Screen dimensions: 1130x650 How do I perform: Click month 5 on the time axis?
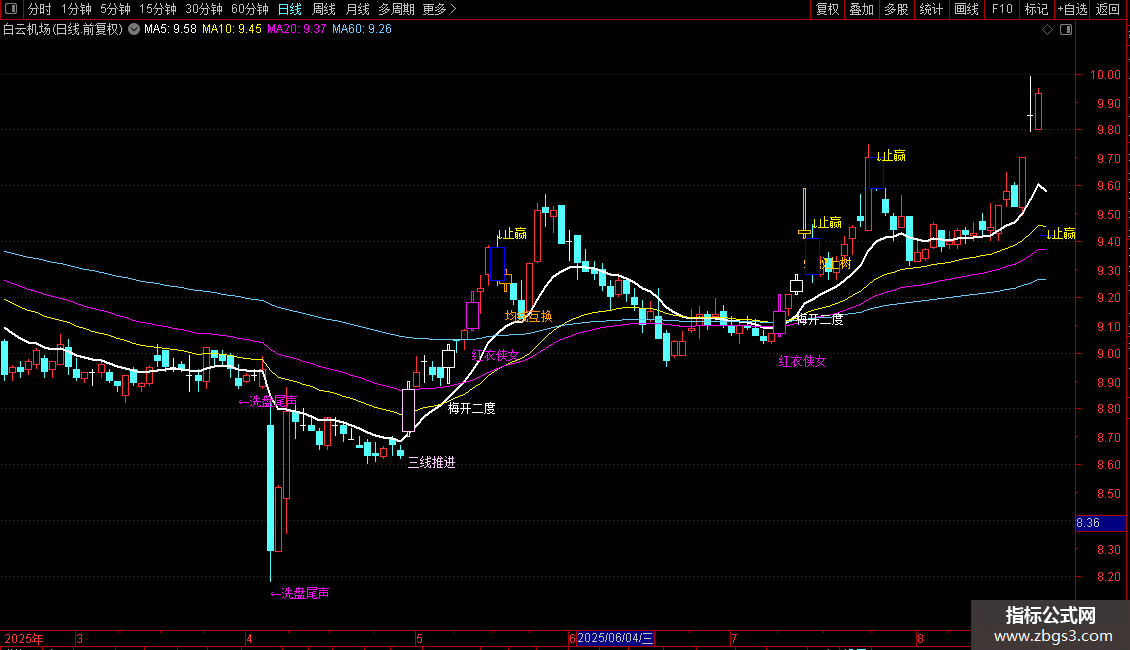tap(419, 638)
